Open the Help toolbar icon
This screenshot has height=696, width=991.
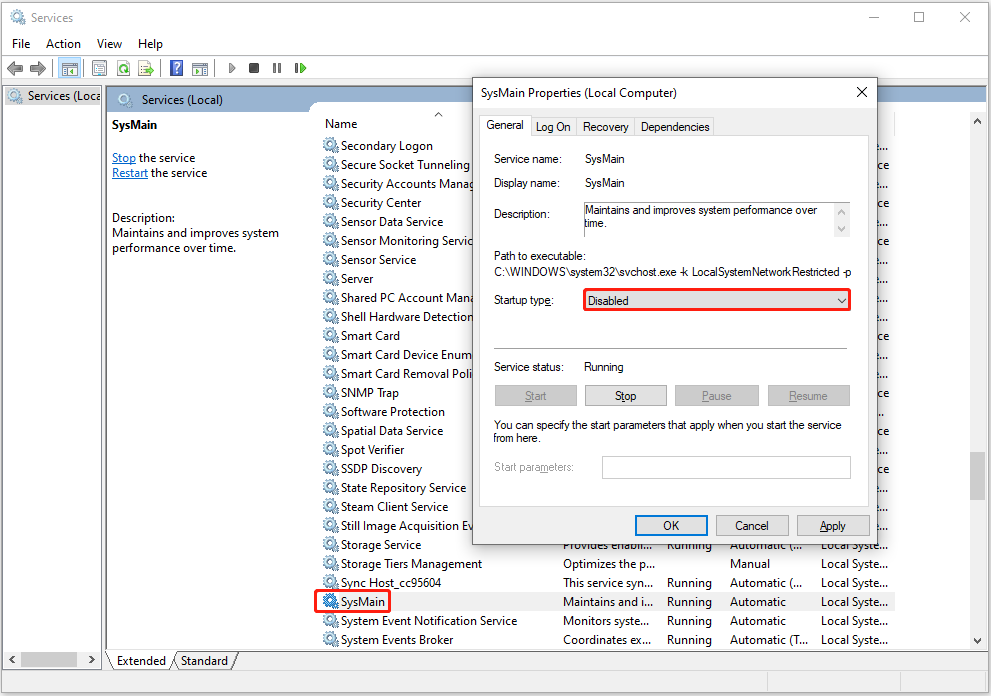click(x=176, y=68)
